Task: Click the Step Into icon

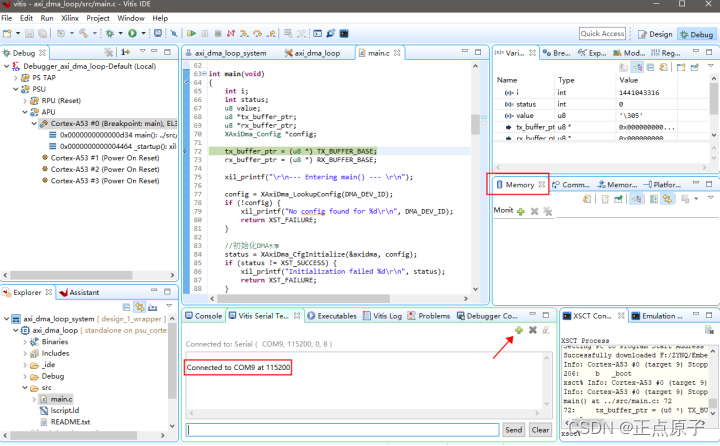Action: point(244,34)
